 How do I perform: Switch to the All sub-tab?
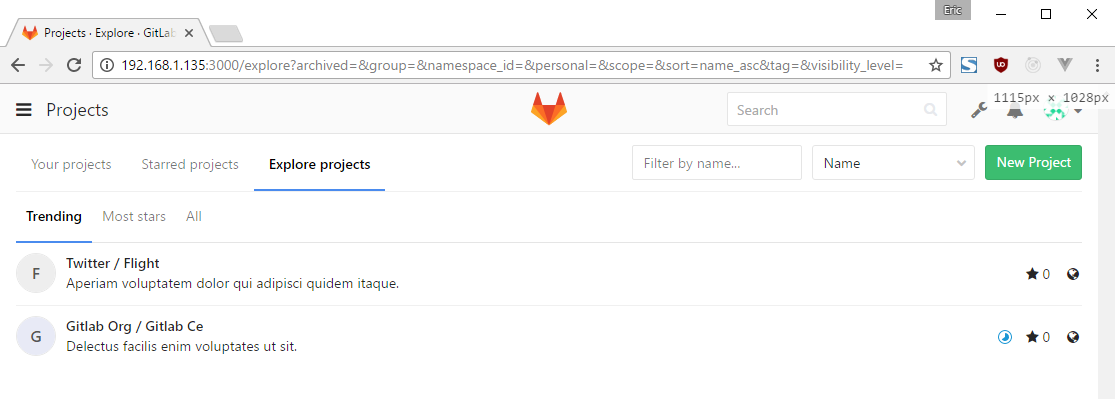(x=193, y=216)
